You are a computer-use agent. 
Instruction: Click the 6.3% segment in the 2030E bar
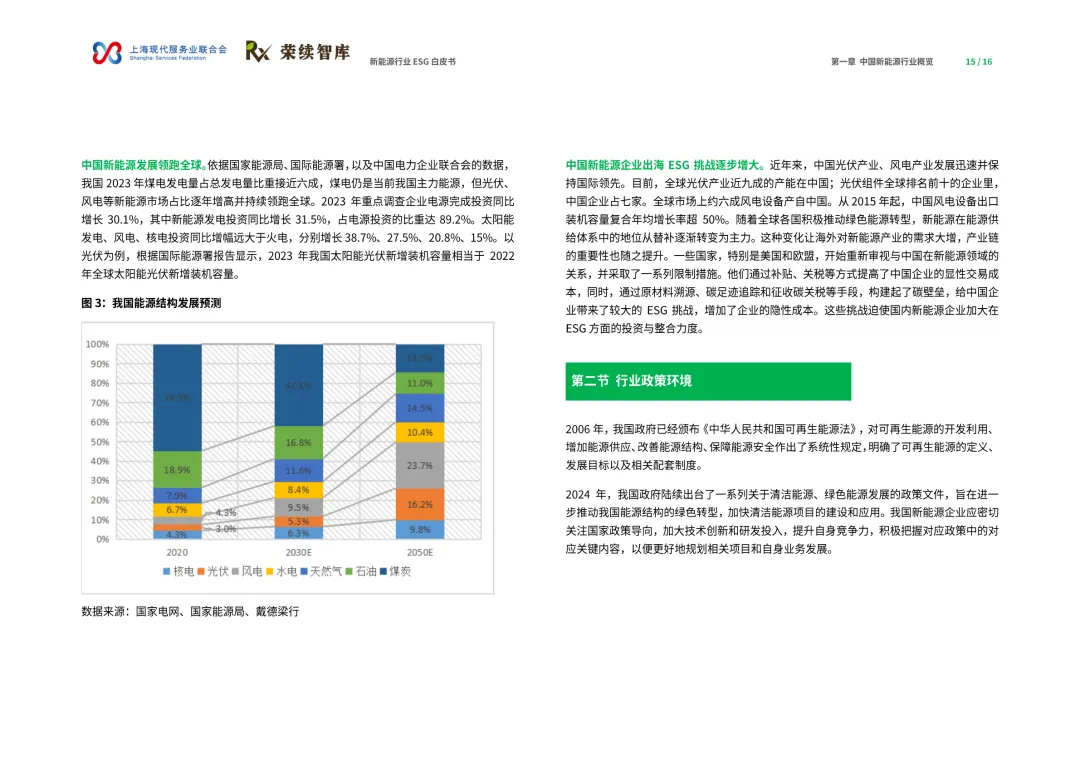tap(298, 533)
